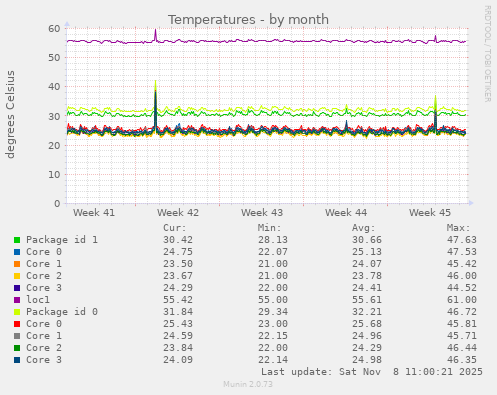This screenshot has height=395, width=497.
Task: Click the "Last update: Sat Nov 8 11:00:21 2025" text
Action: [372, 372]
